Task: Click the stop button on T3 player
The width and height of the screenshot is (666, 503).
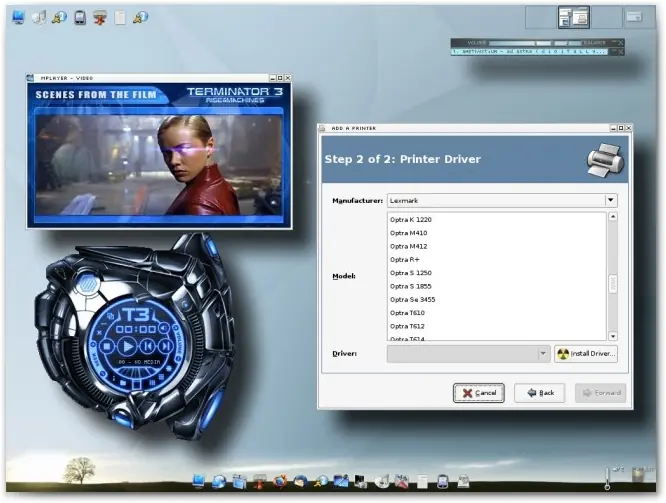Action: click(107, 346)
